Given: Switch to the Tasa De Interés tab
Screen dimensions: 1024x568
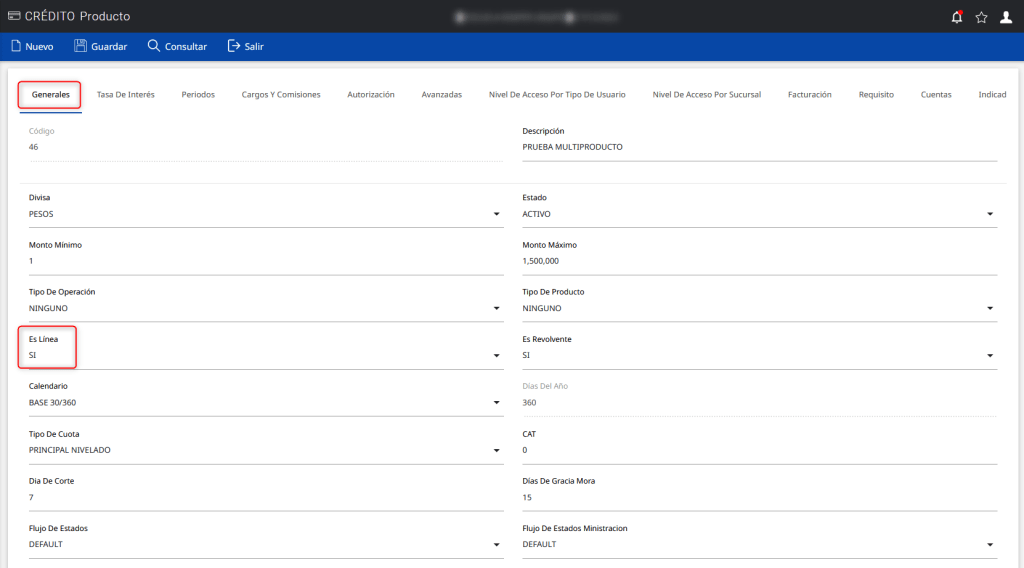Looking at the screenshot, I should 125,95.
